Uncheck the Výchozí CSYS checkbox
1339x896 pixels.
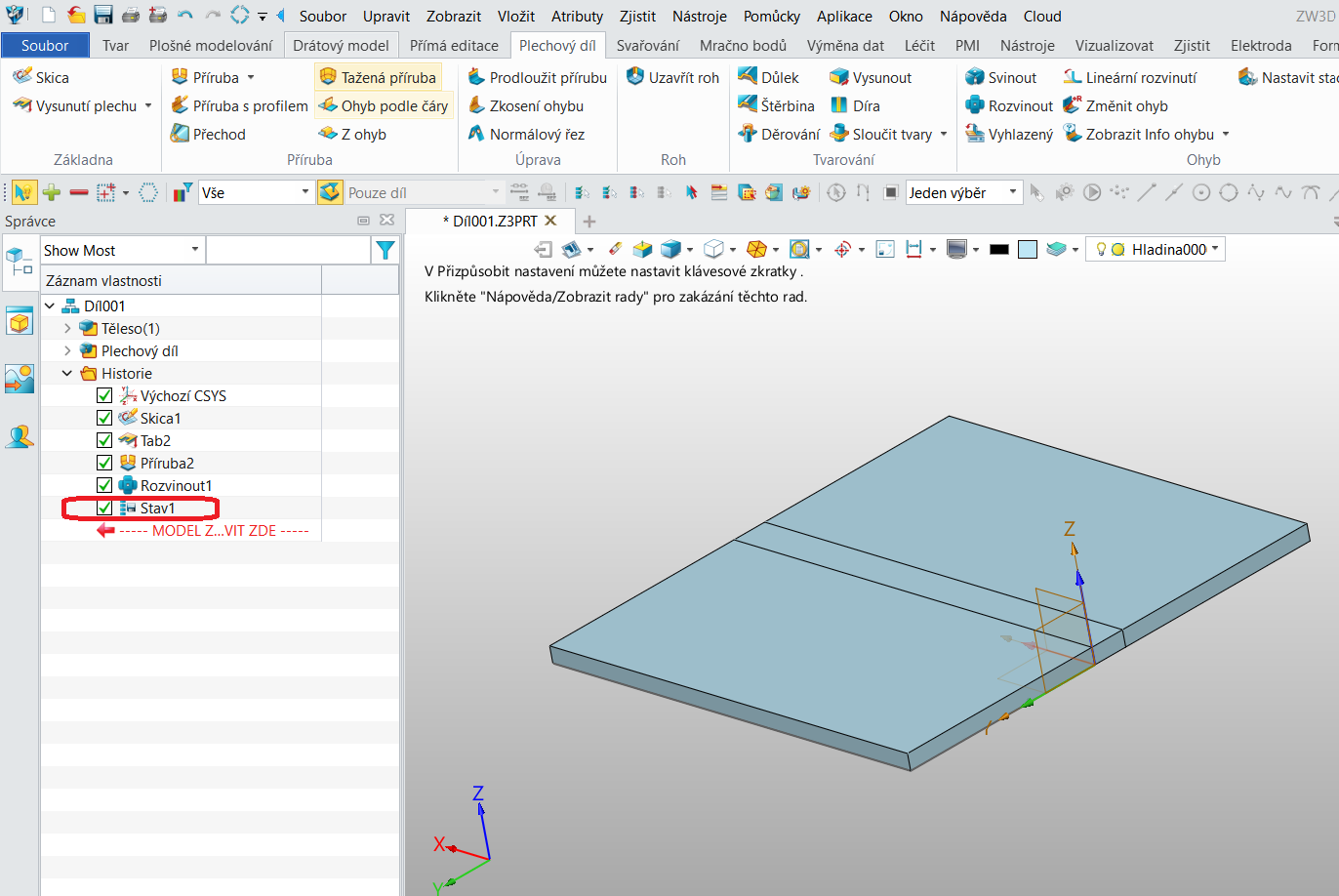point(104,395)
